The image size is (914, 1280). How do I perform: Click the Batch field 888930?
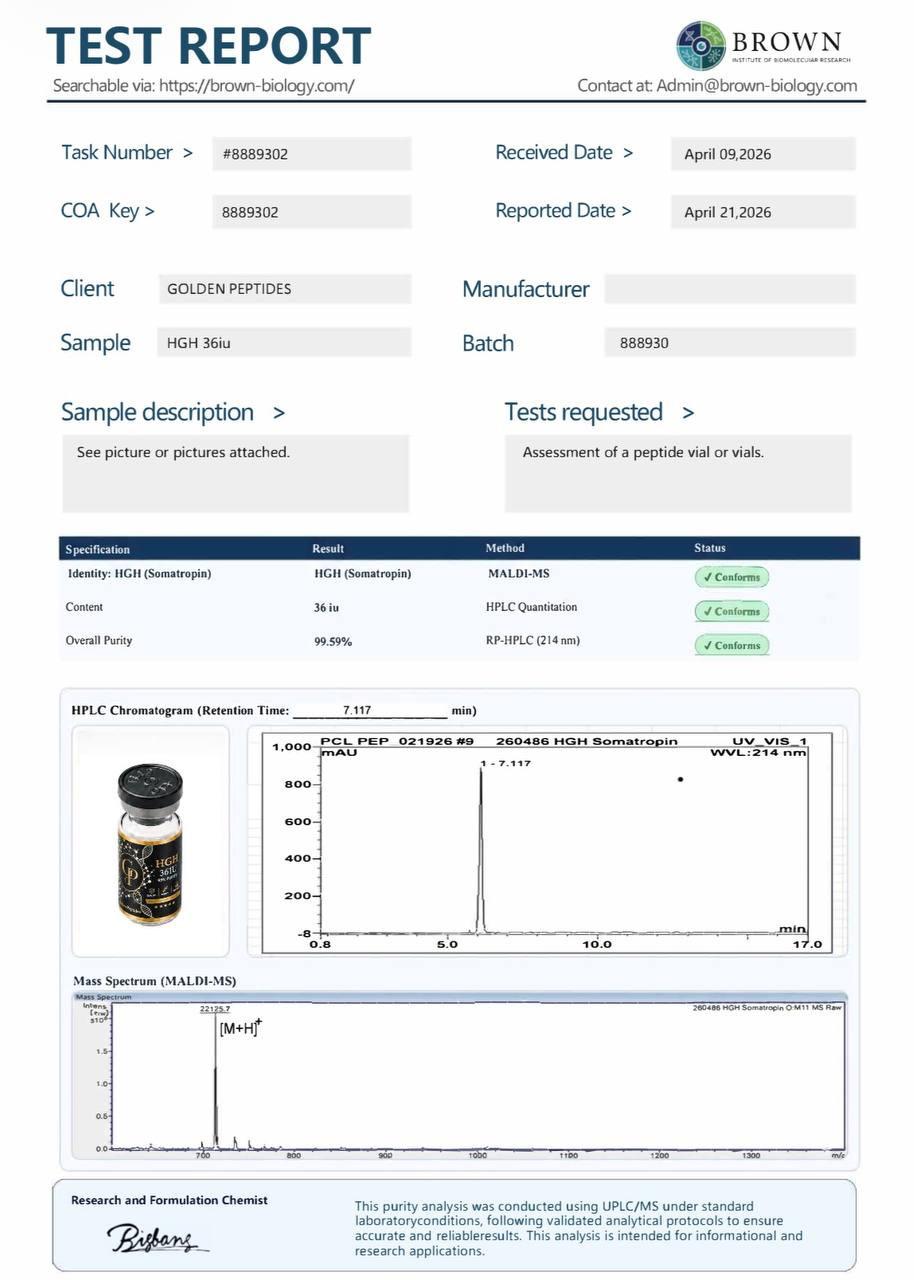[730, 342]
